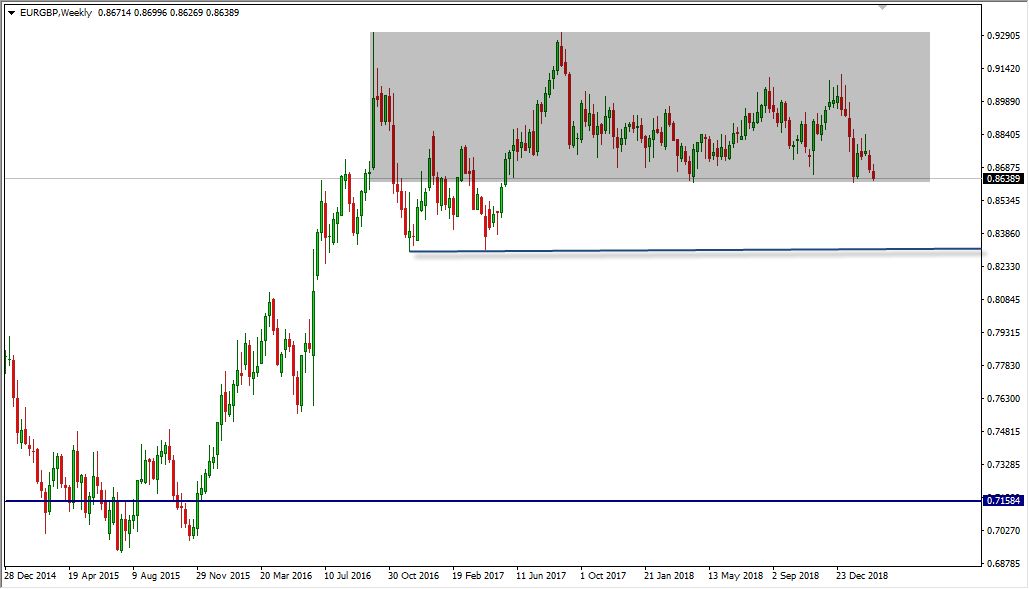This screenshot has width=1029, height=589.
Task: Click the 30 Oct 2016 date label
Action: pyautogui.click(x=413, y=575)
